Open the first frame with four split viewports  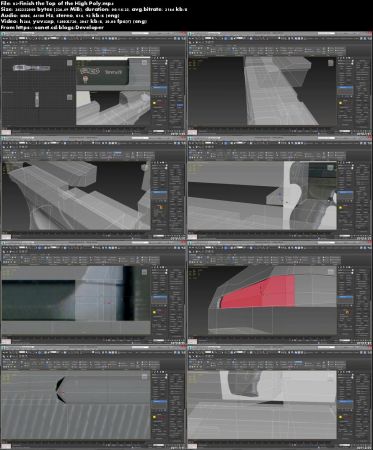pyautogui.click(x=93, y=83)
